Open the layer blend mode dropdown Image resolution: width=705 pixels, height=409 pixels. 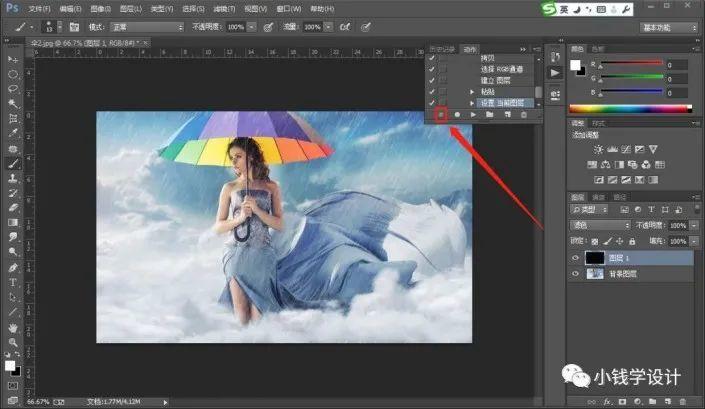600,225
